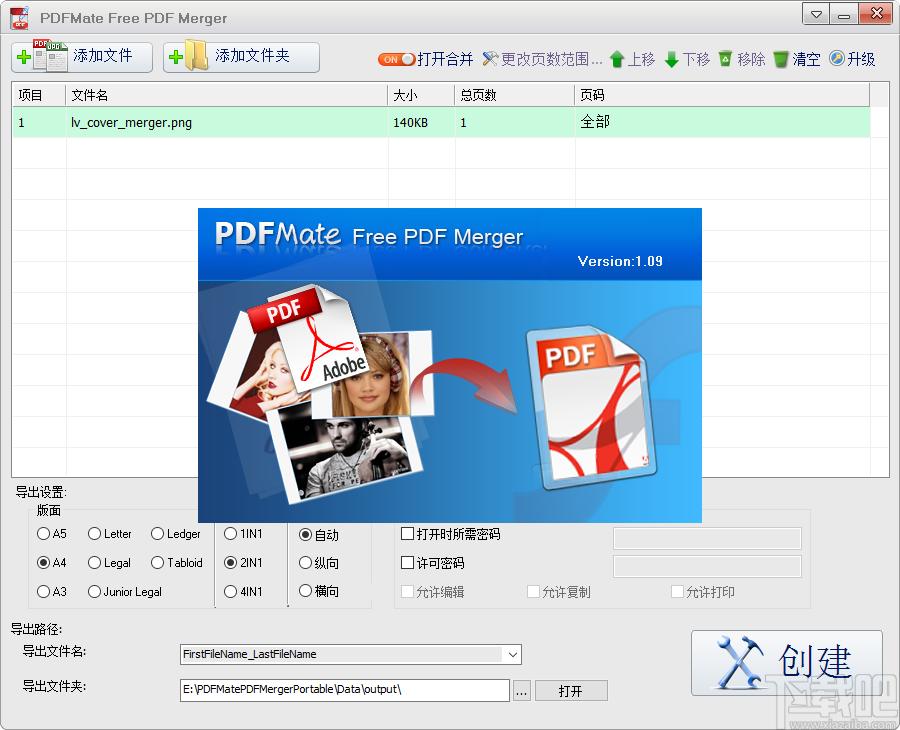This screenshot has width=900, height=730.
Task: Enable 打开时所需密码 checkbox
Action: point(407,534)
